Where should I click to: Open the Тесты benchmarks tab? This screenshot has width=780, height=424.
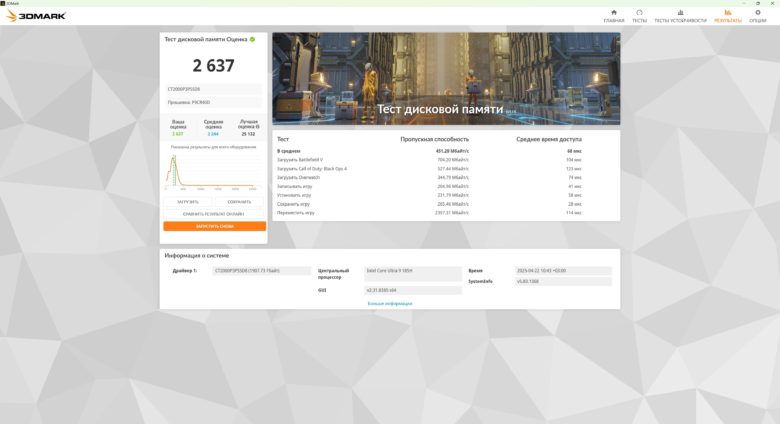pyautogui.click(x=639, y=16)
